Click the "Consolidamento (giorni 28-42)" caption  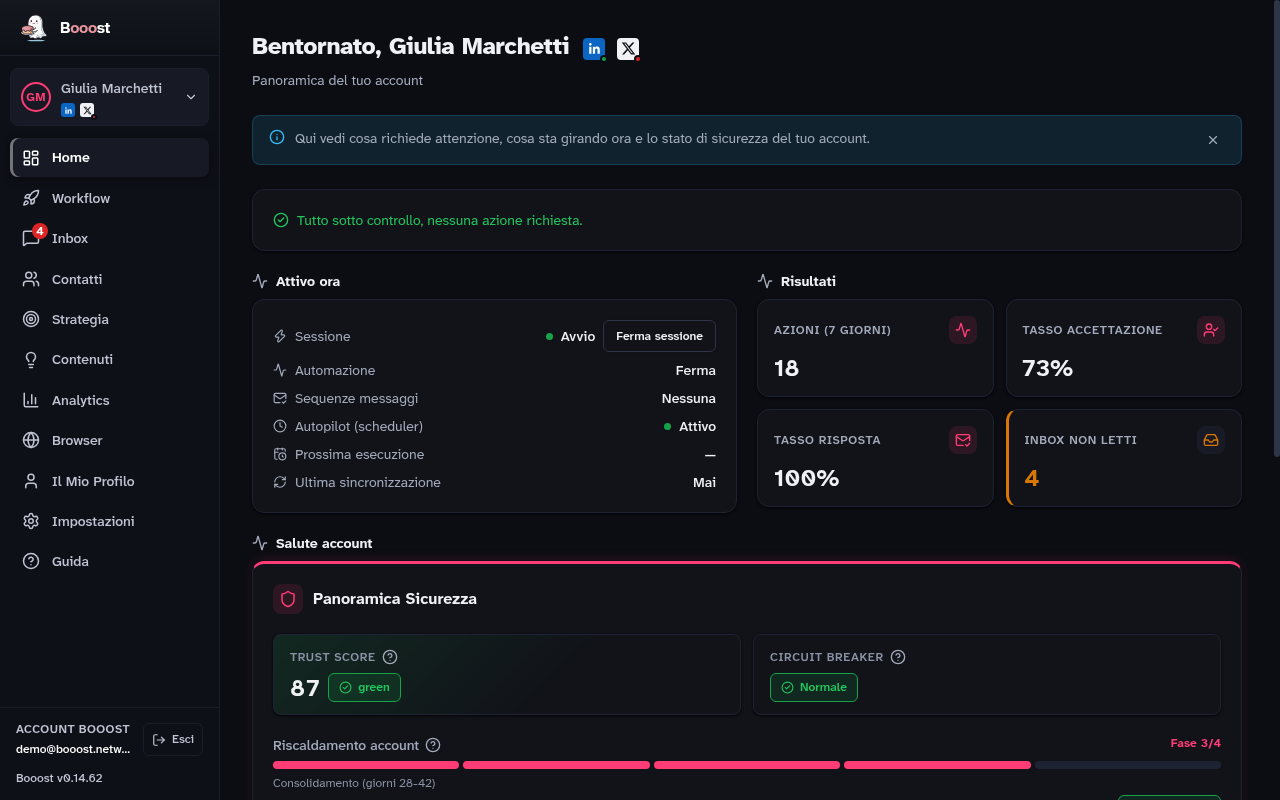(354, 783)
